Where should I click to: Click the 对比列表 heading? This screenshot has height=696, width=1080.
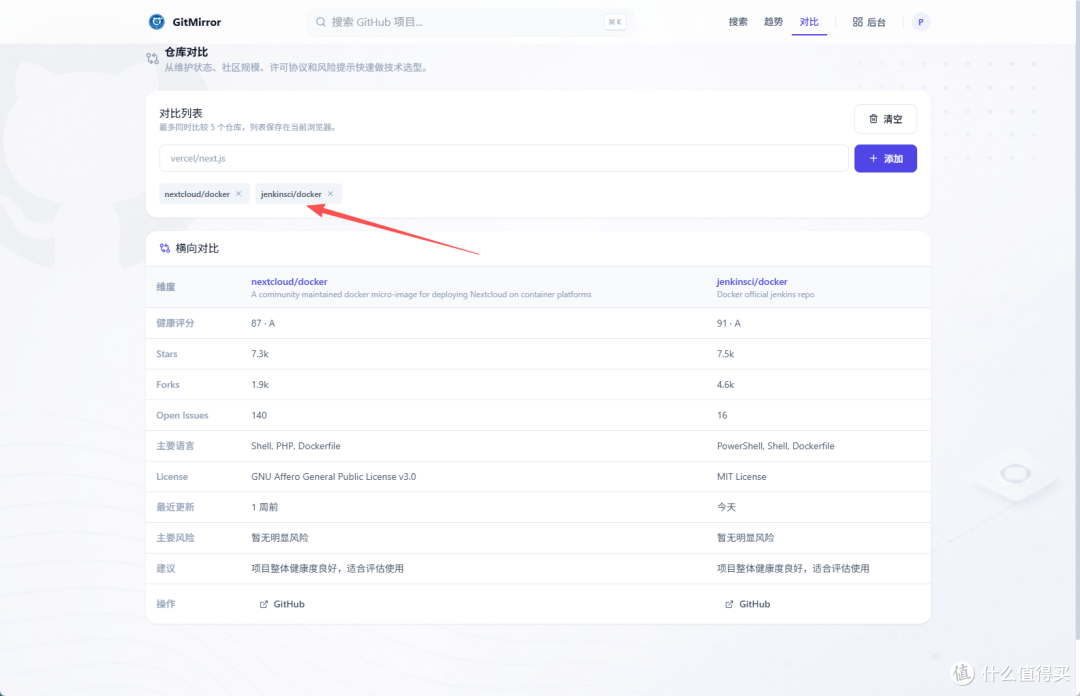[x=180, y=113]
